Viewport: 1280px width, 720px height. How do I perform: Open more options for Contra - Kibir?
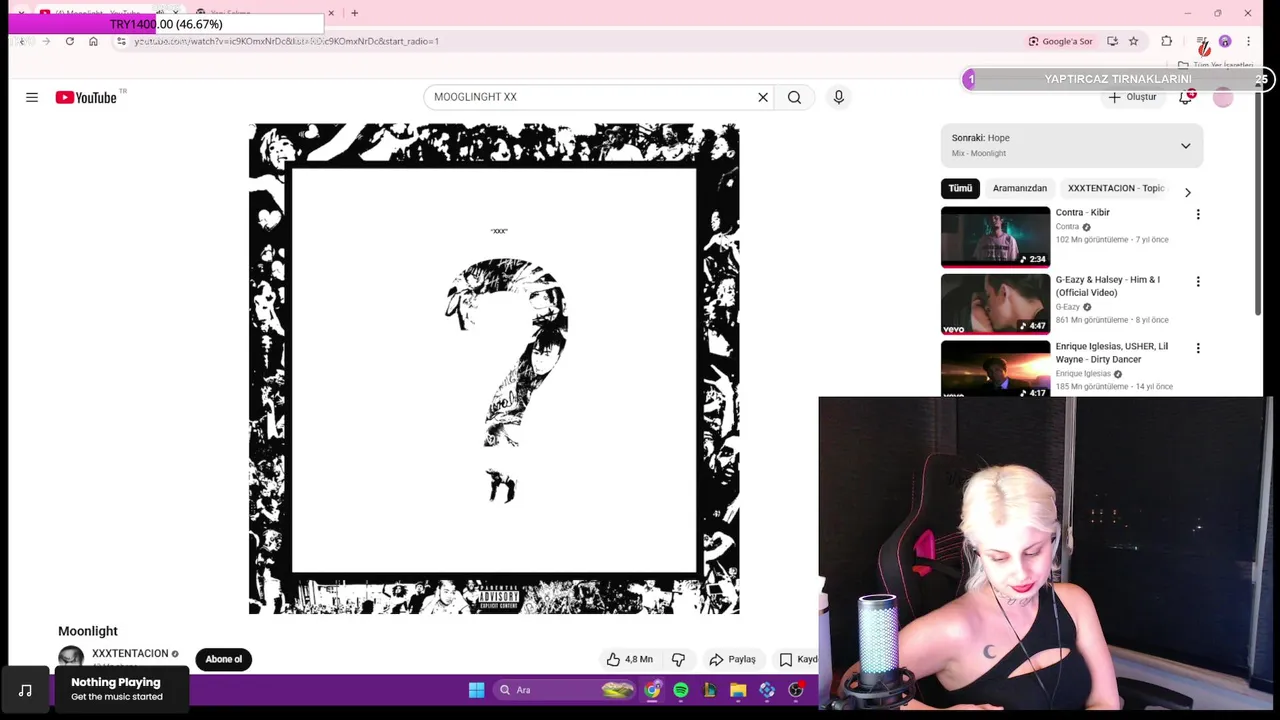1198,214
